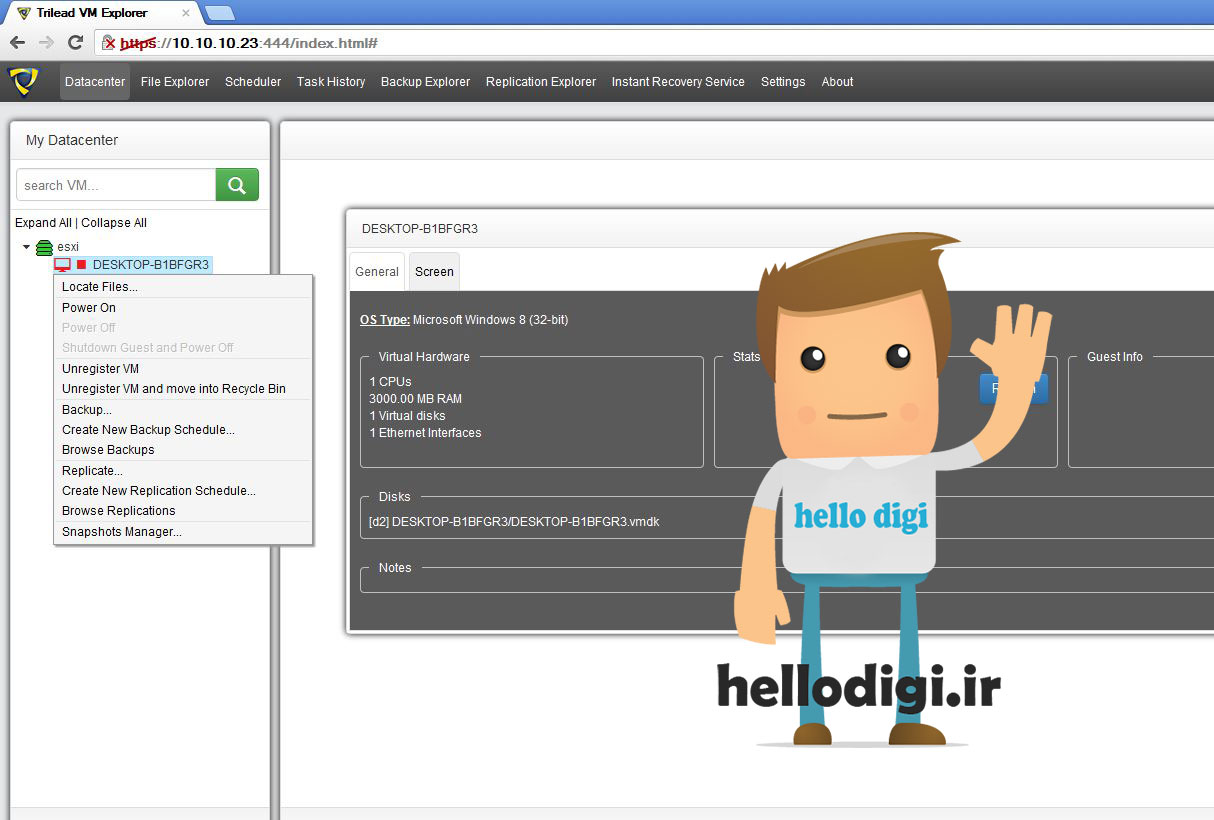This screenshot has width=1214, height=820.
Task: Open the Datacenter menu
Action: pyautogui.click(x=95, y=82)
